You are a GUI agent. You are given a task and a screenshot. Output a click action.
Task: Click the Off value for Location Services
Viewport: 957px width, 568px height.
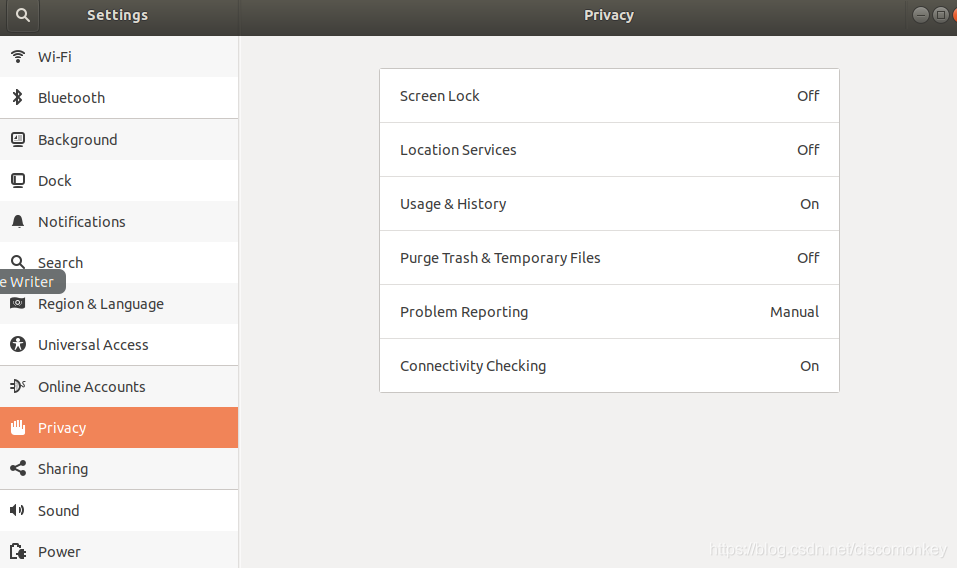pos(808,150)
